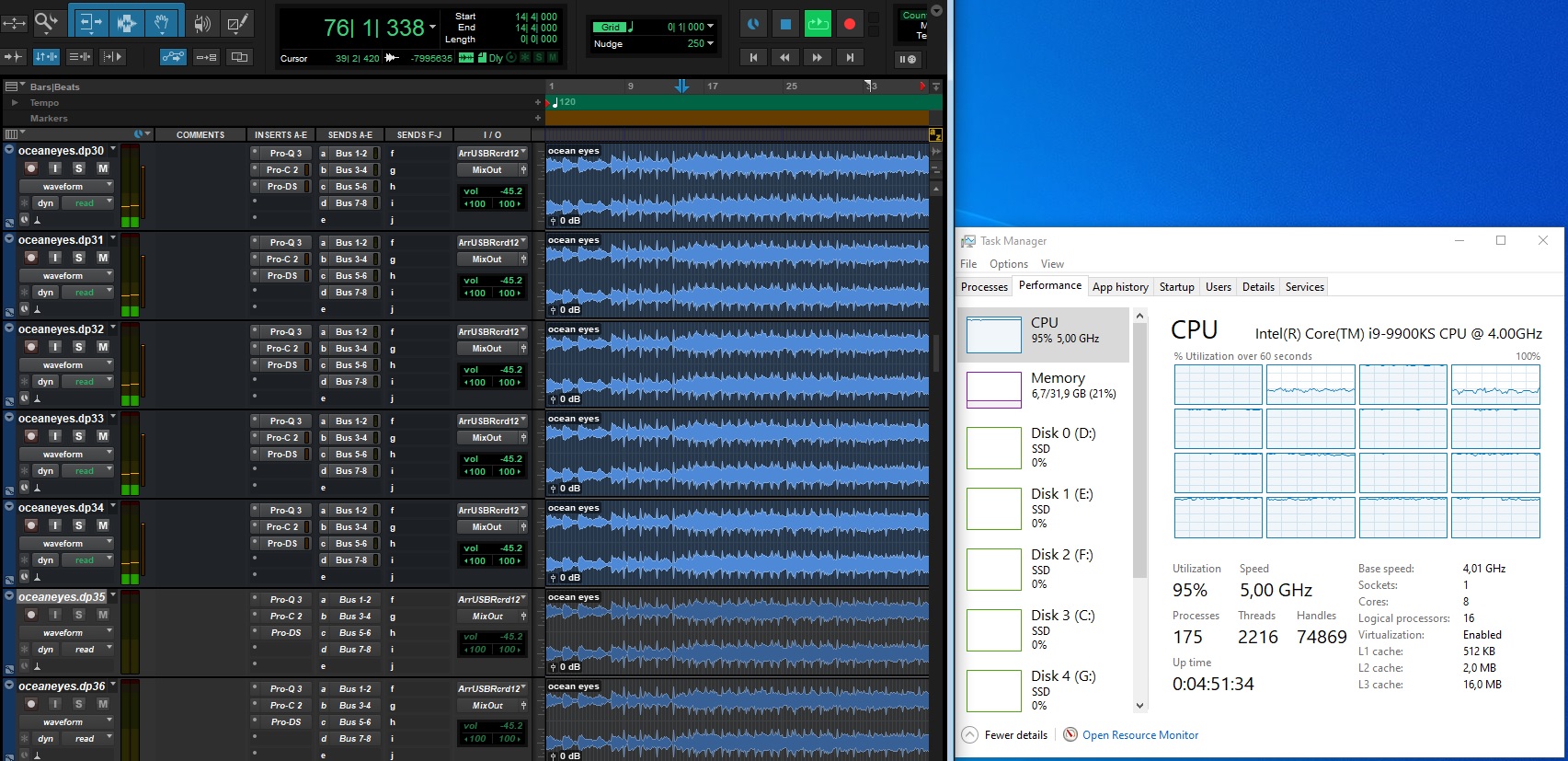The height and width of the screenshot is (761, 1568).
Task: Toggle Tab to Transients button
Action: click(x=14, y=57)
